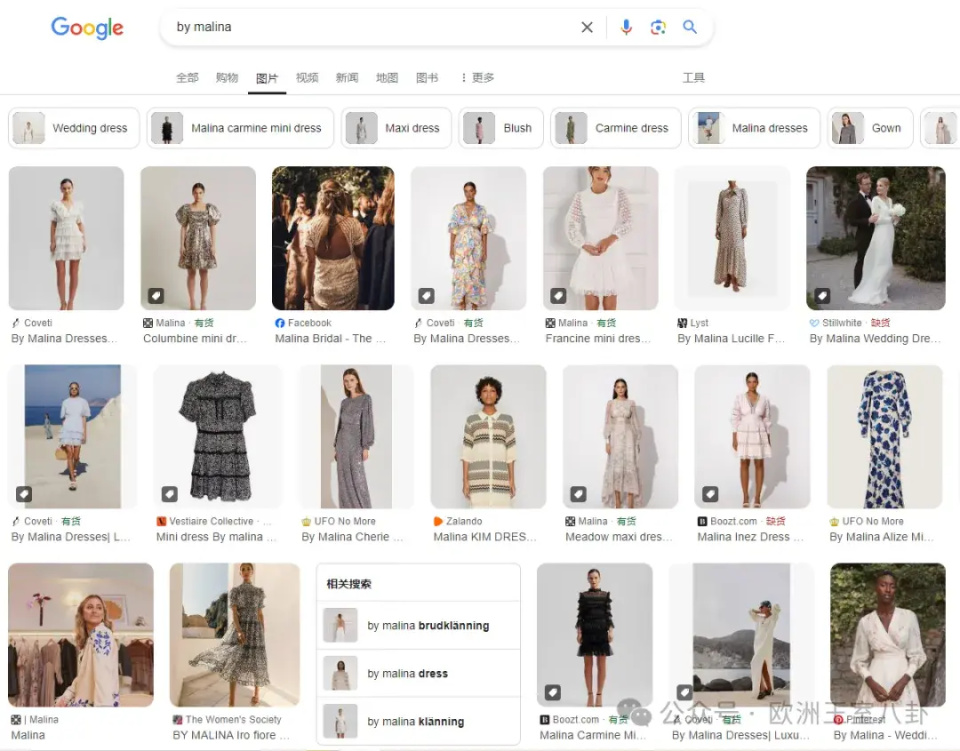Open 'Francine mini dres...' image result
This screenshot has height=751, width=960.
[x=601, y=238]
